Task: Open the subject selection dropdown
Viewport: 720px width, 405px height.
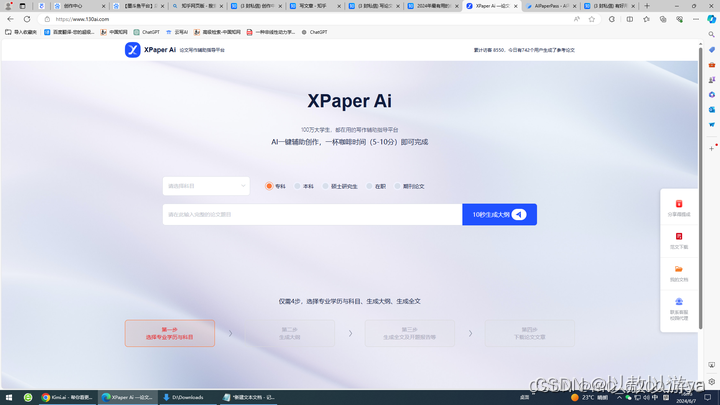Action: point(206,186)
